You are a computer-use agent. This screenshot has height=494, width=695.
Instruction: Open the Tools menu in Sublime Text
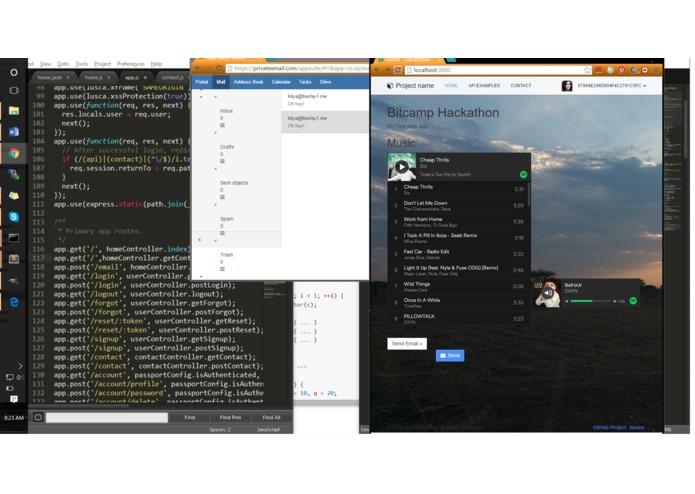coord(82,64)
